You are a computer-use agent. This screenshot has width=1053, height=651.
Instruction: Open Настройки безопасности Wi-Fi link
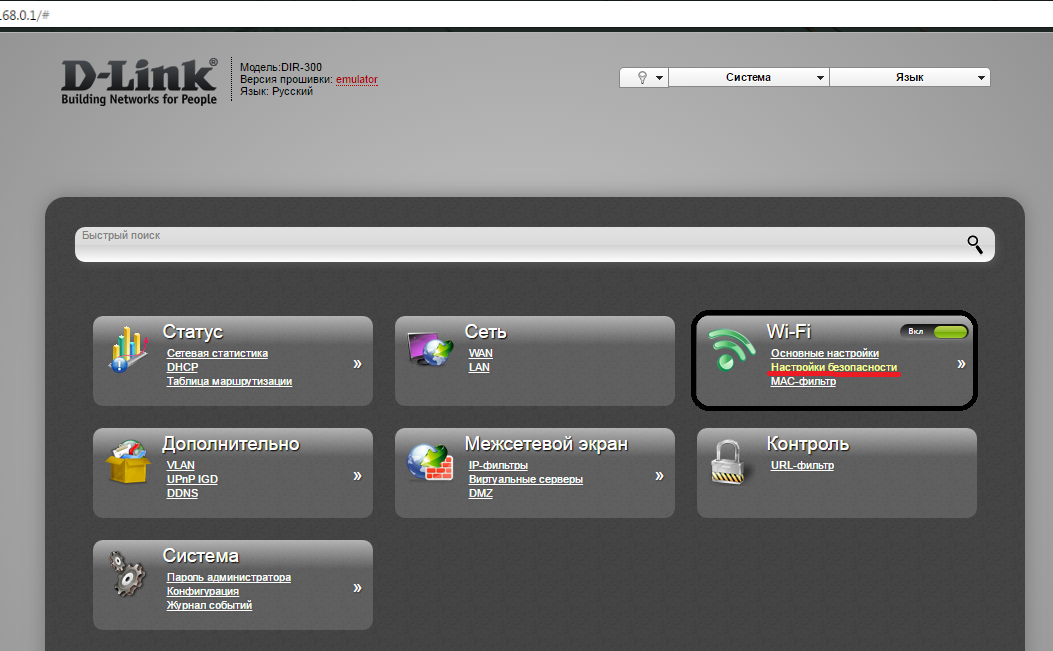(833, 368)
